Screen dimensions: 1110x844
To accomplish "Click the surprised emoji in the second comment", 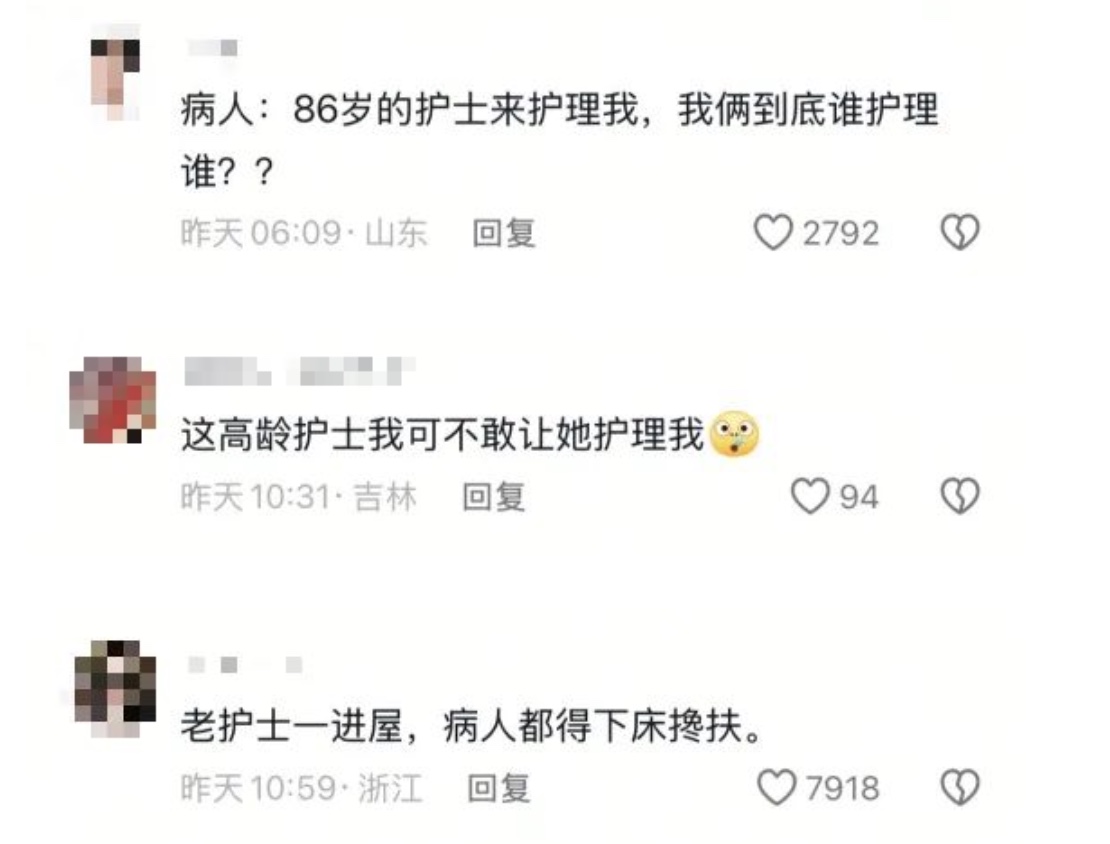I will coord(734,434).
